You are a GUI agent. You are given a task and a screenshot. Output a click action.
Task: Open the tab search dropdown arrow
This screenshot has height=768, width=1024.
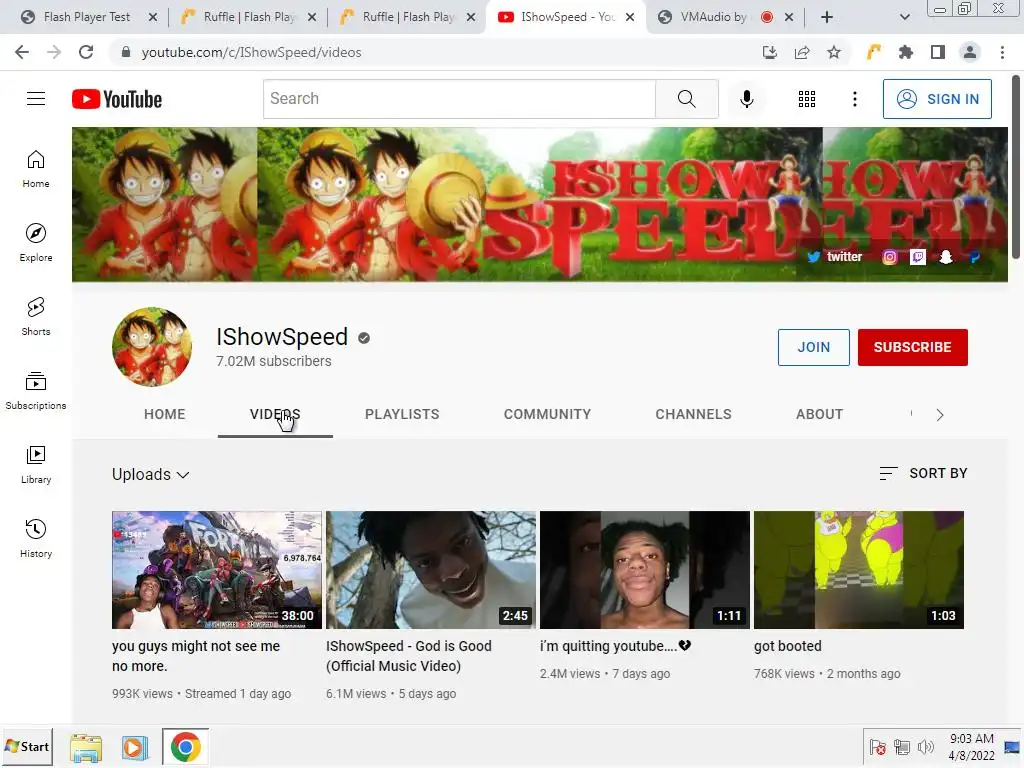(x=904, y=17)
